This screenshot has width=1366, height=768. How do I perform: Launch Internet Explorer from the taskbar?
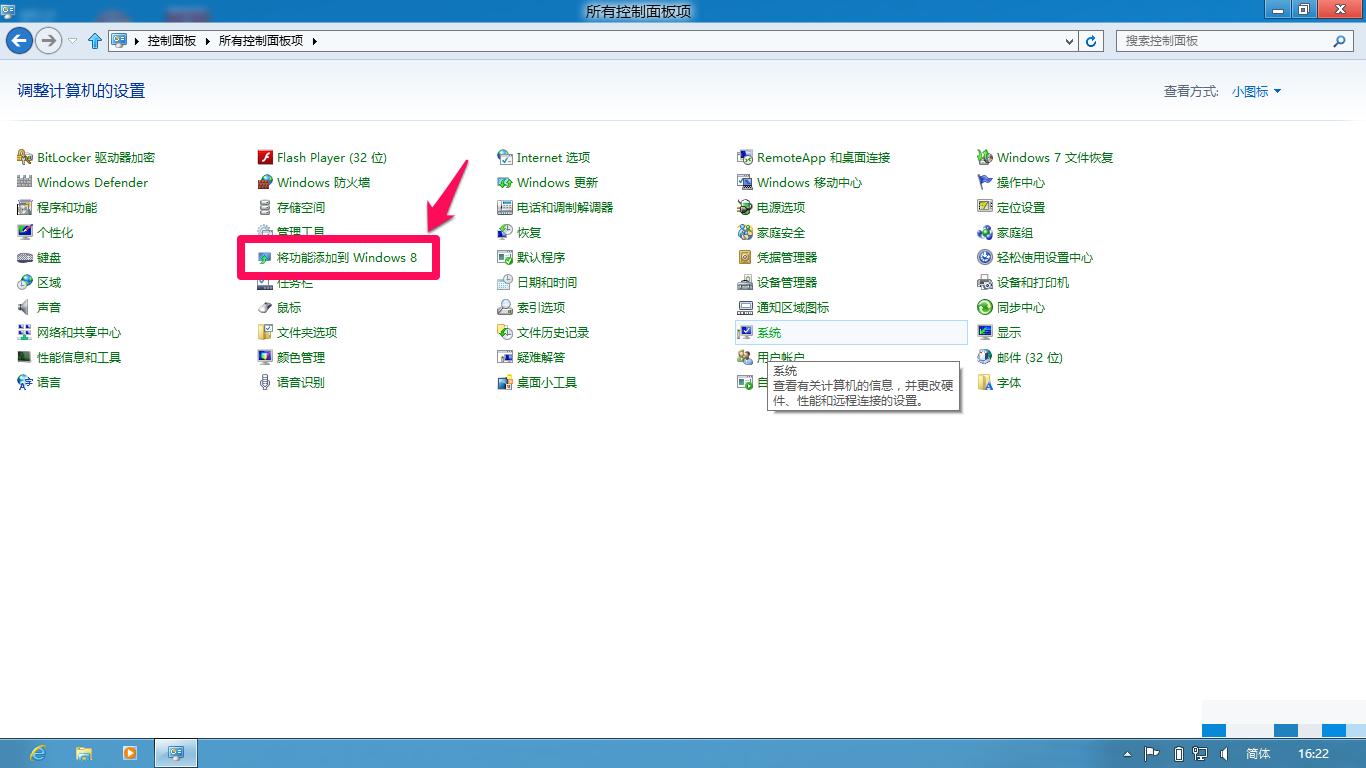pyautogui.click(x=38, y=753)
